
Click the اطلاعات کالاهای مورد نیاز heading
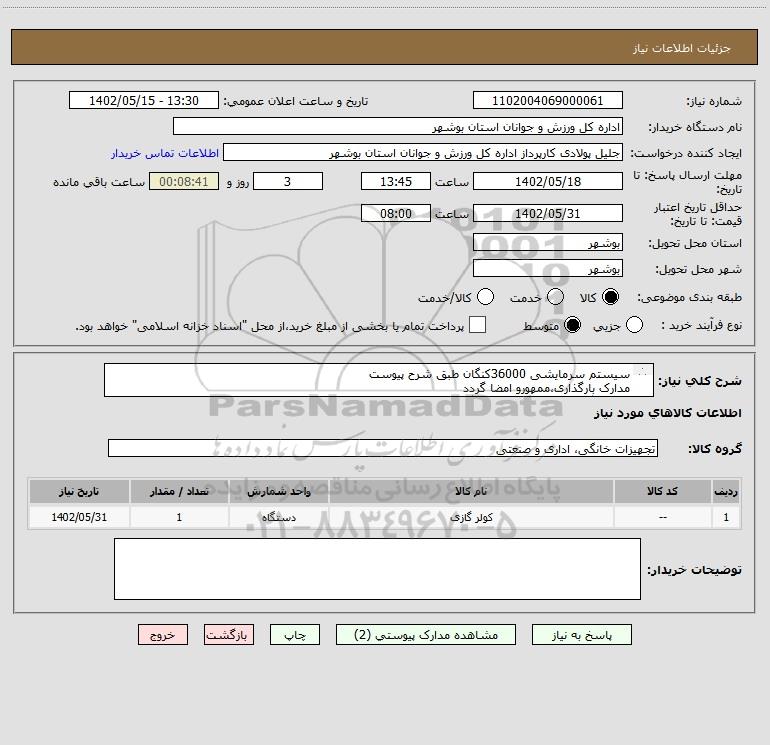click(x=668, y=413)
